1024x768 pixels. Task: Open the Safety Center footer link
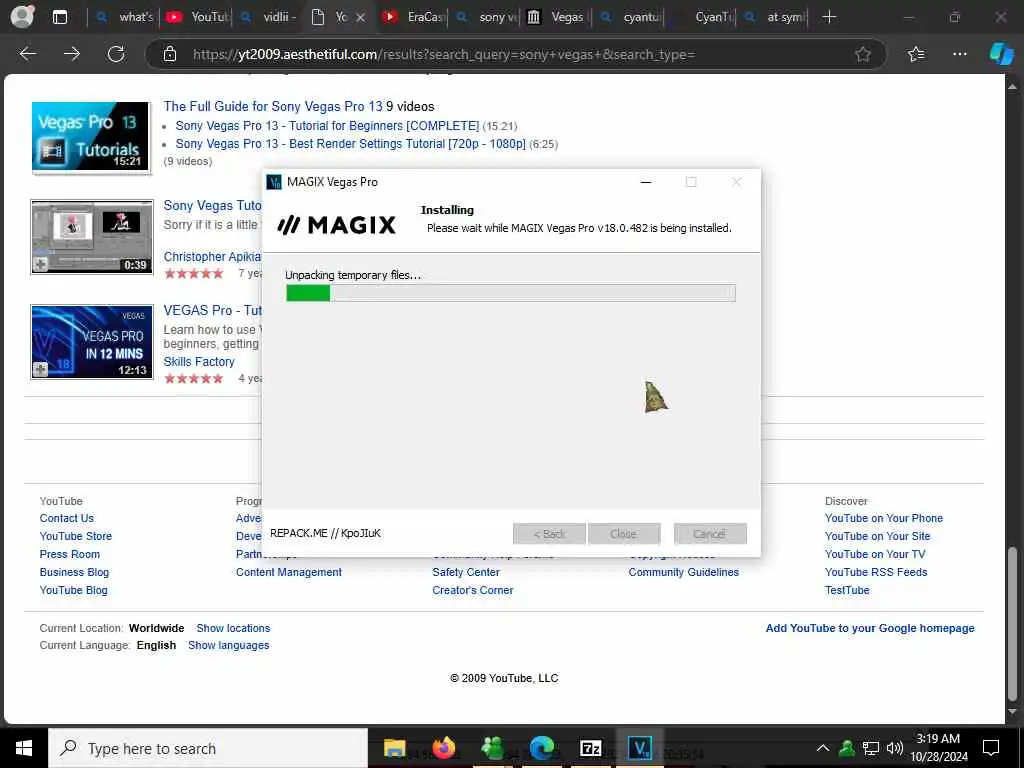(x=466, y=572)
